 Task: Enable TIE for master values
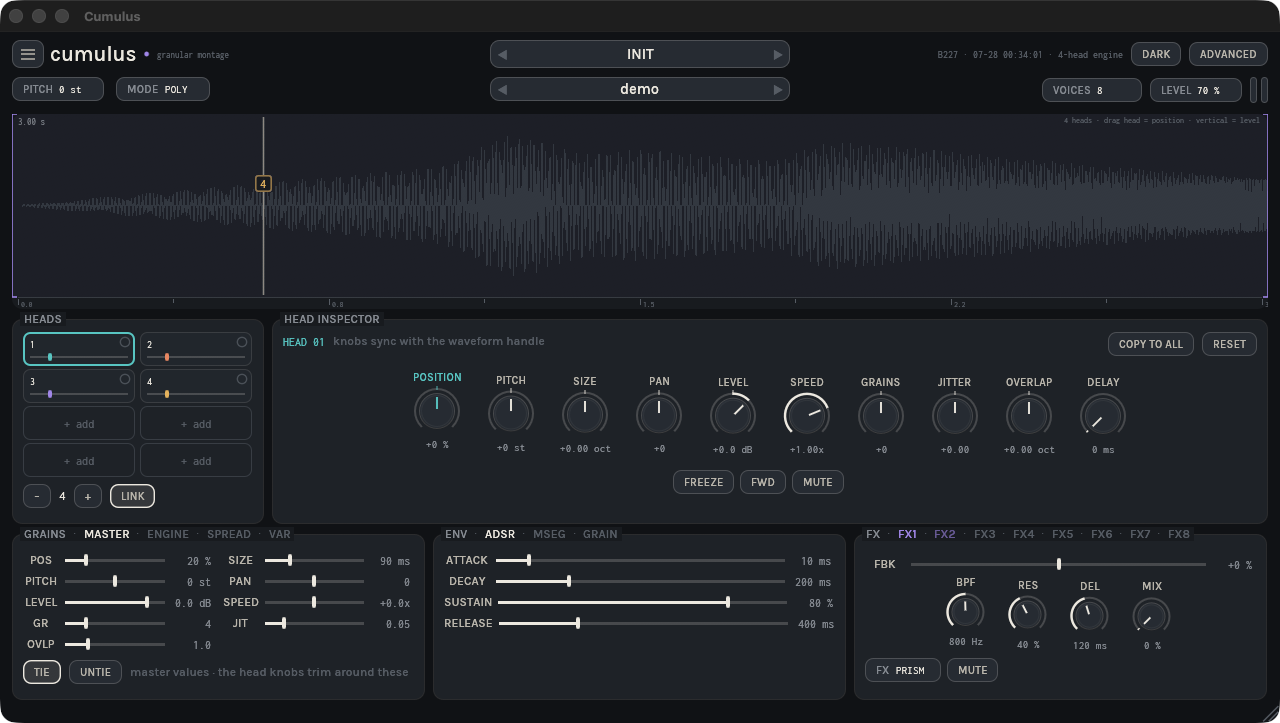[42, 672]
